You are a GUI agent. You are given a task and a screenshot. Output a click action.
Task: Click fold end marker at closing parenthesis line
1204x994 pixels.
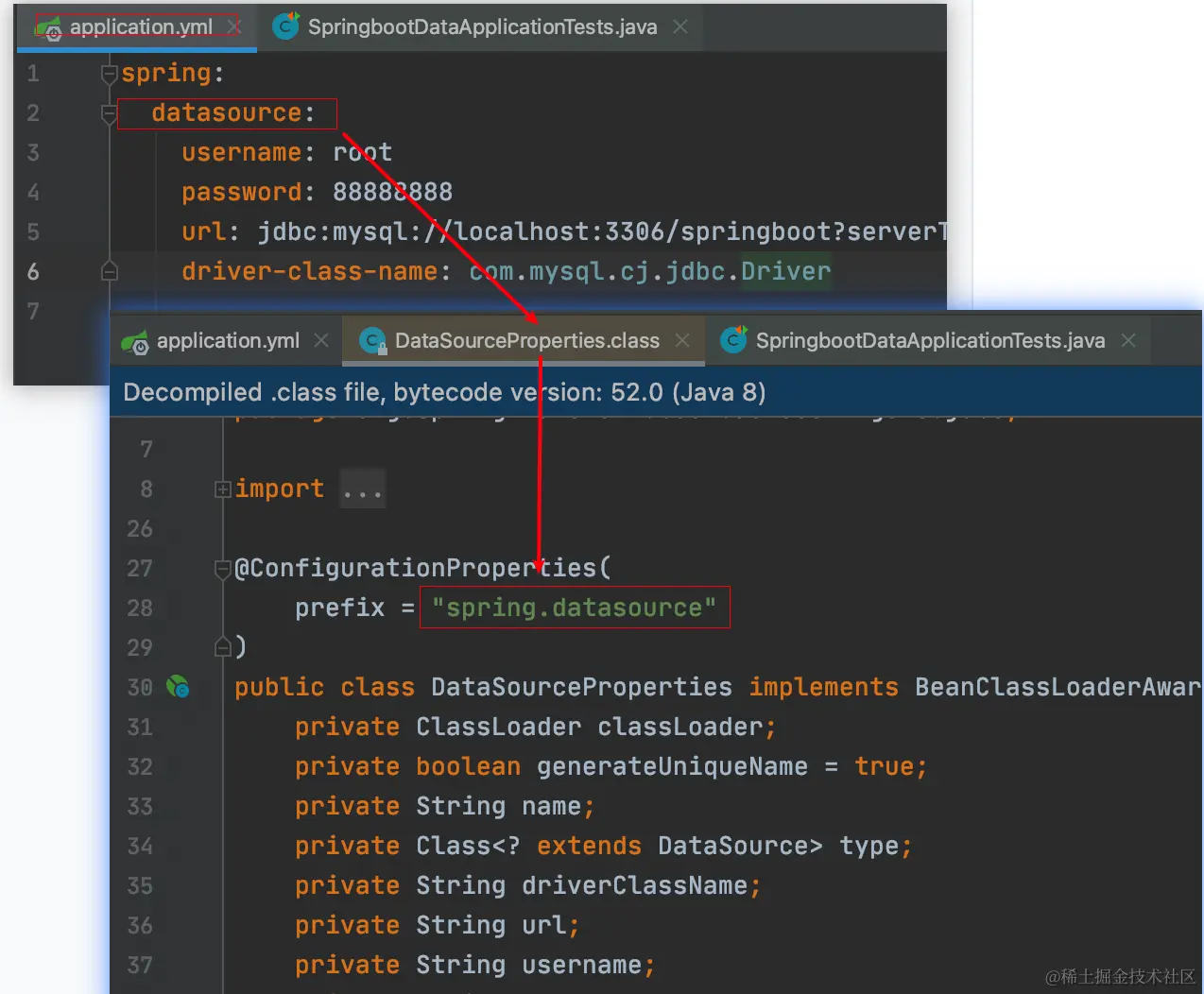pyautogui.click(x=223, y=647)
